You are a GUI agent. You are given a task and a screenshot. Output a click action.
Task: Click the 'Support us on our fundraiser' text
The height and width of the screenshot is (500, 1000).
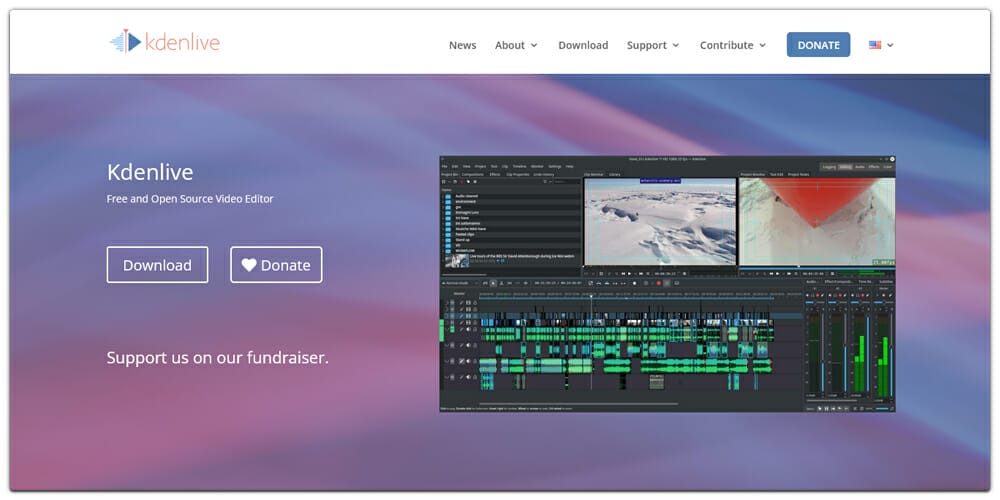(x=217, y=357)
